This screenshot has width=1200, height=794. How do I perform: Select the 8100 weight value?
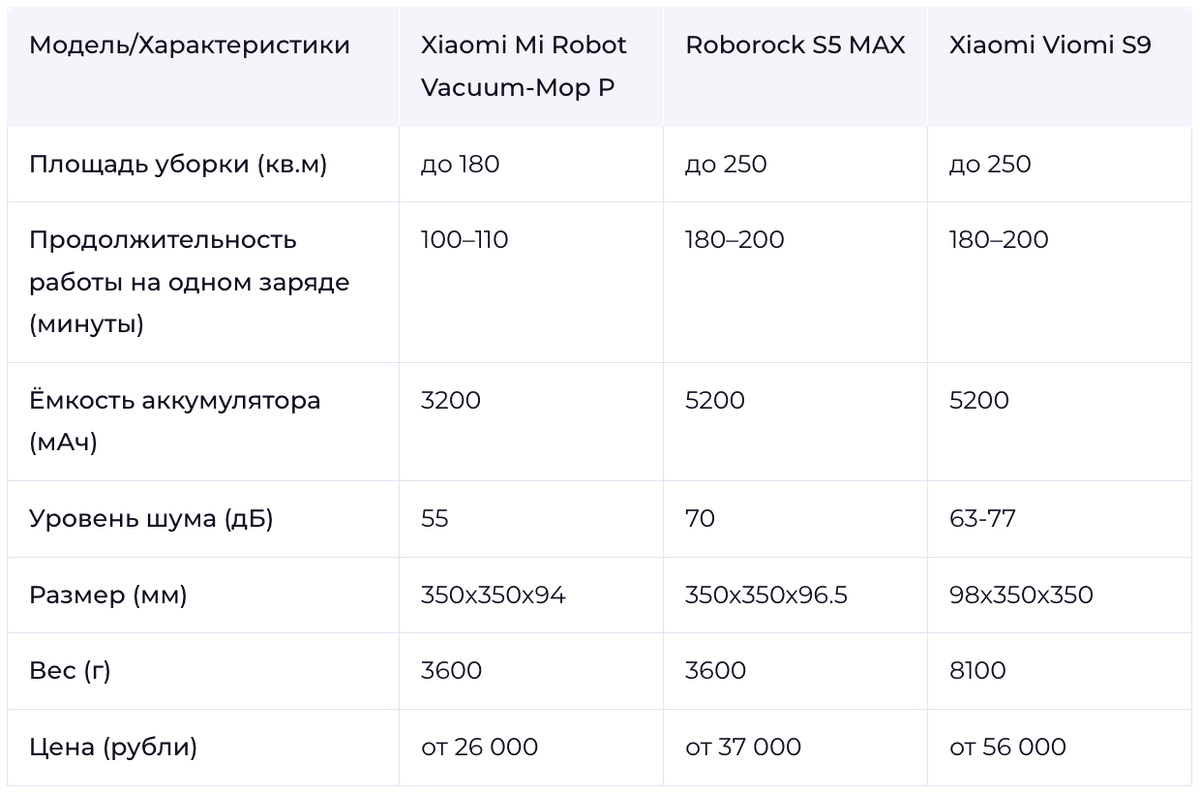tap(977, 671)
